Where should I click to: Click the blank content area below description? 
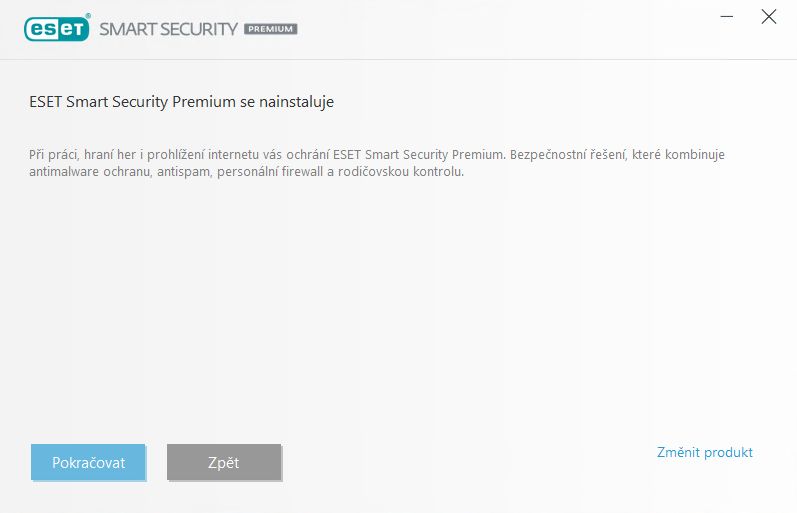click(x=398, y=305)
